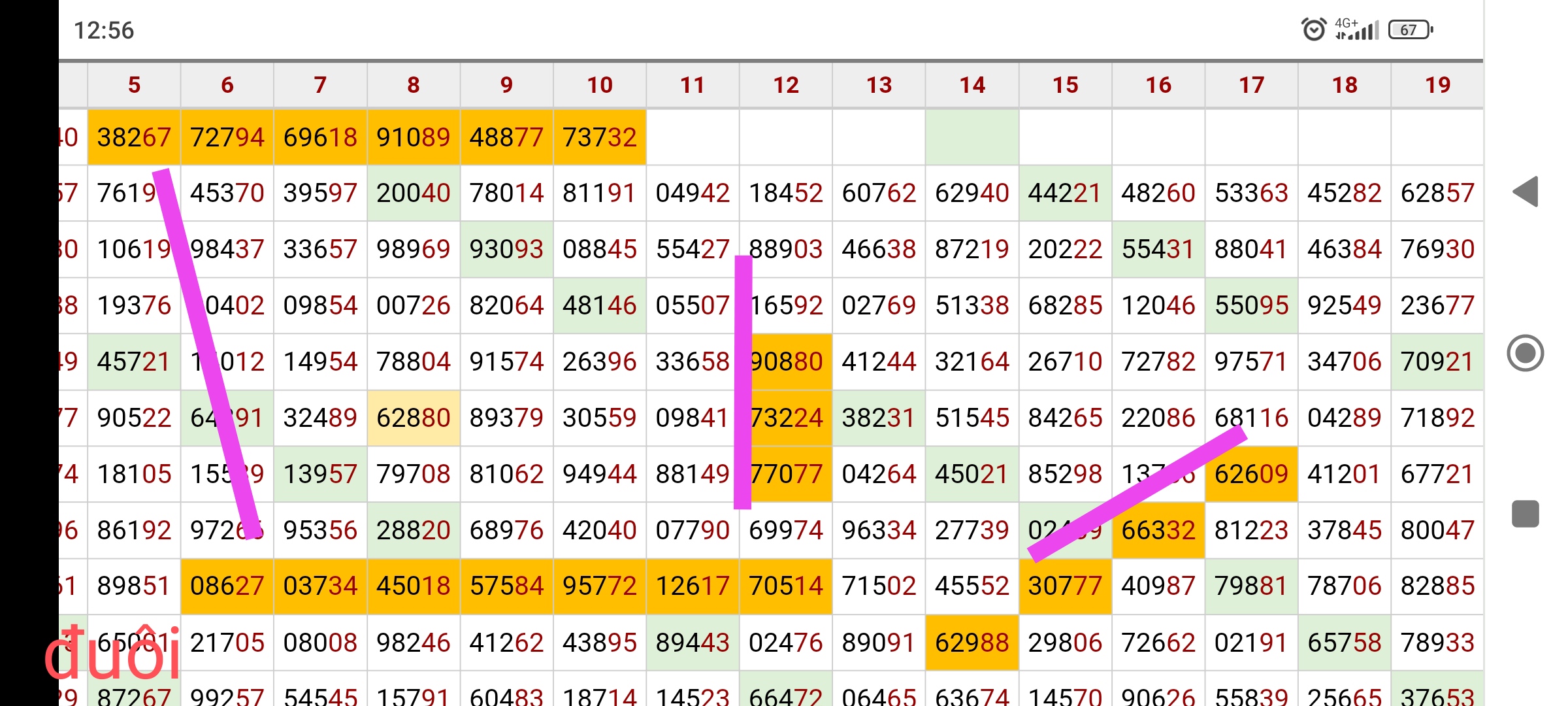
Task: Tap the empty green cell under column 14
Action: 972,137
